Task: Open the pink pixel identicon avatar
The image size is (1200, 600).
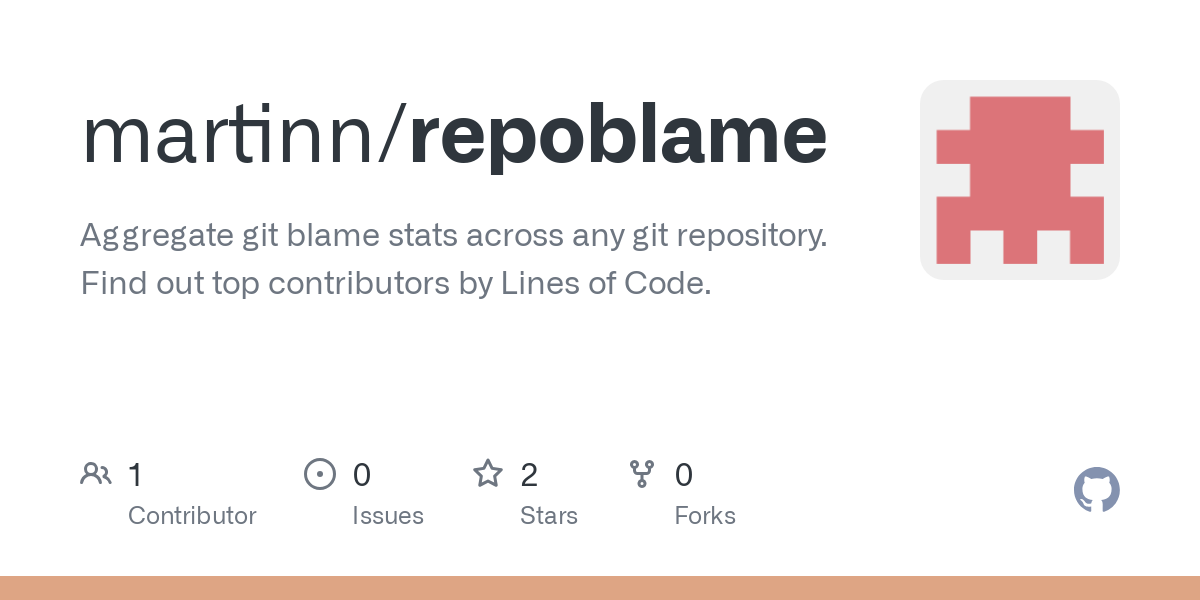Action: [x=1019, y=180]
